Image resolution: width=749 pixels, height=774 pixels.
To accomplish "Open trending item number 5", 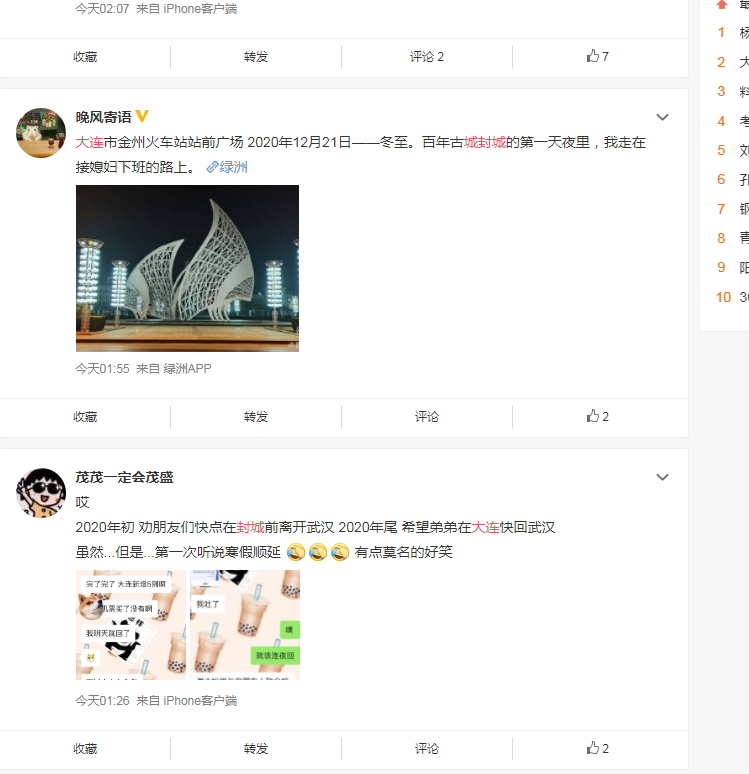I will pyautogui.click(x=733, y=150).
